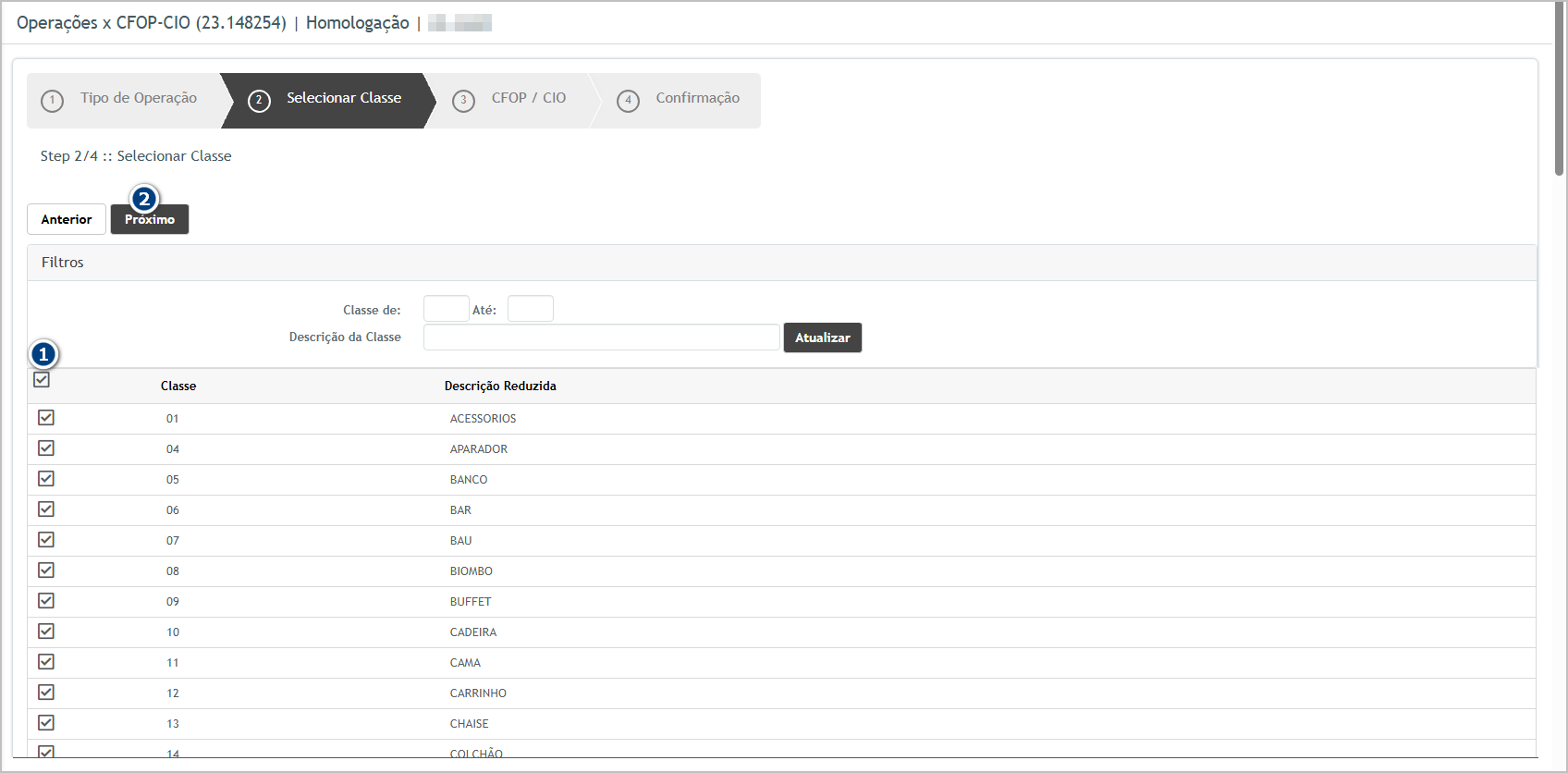Open the CFOP / CIO step

tap(511, 100)
